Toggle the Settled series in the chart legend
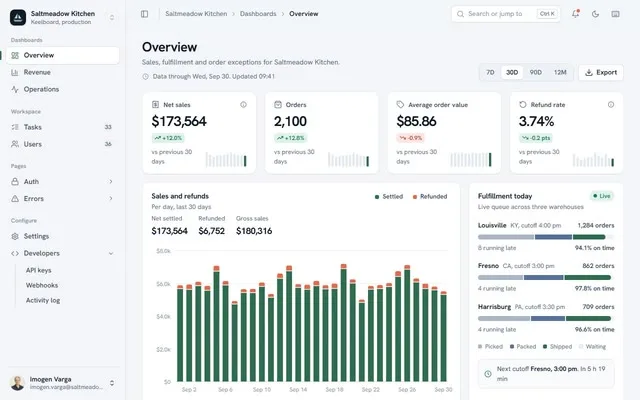The image size is (640, 400). 389,197
